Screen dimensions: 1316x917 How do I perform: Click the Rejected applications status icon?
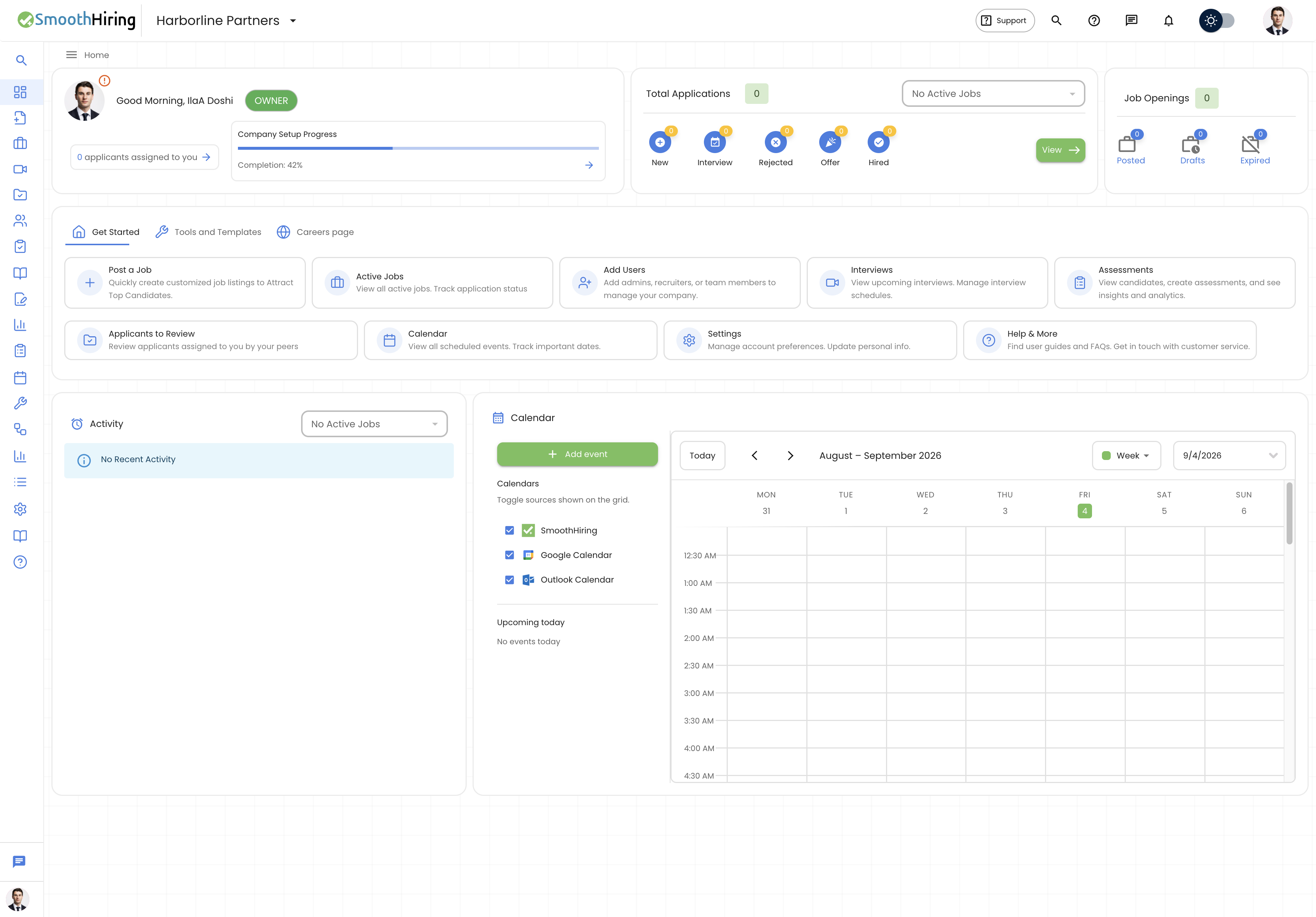[775, 142]
